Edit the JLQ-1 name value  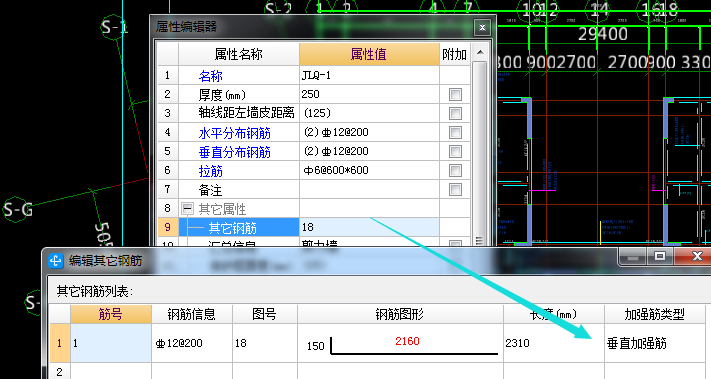(x=369, y=75)
